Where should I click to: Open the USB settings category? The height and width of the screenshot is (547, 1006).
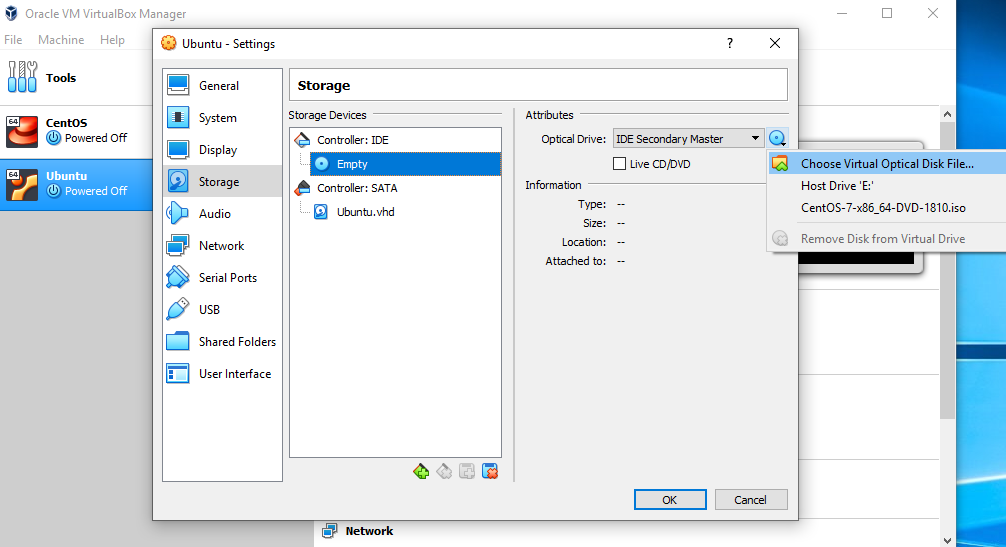tap(222, 310)
